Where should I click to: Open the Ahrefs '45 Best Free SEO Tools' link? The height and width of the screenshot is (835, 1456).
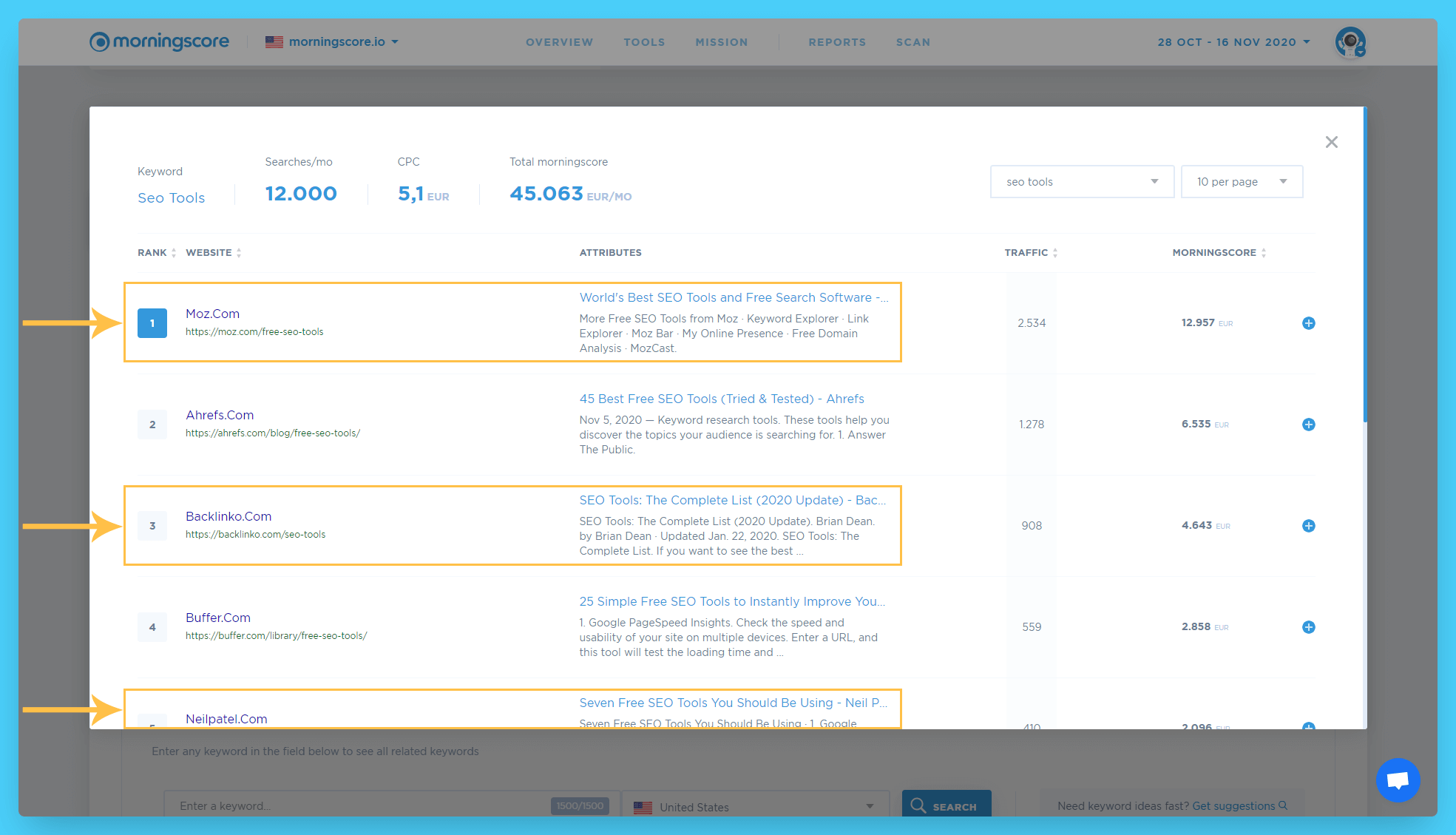pyautogui.click(x=721, y=399)
